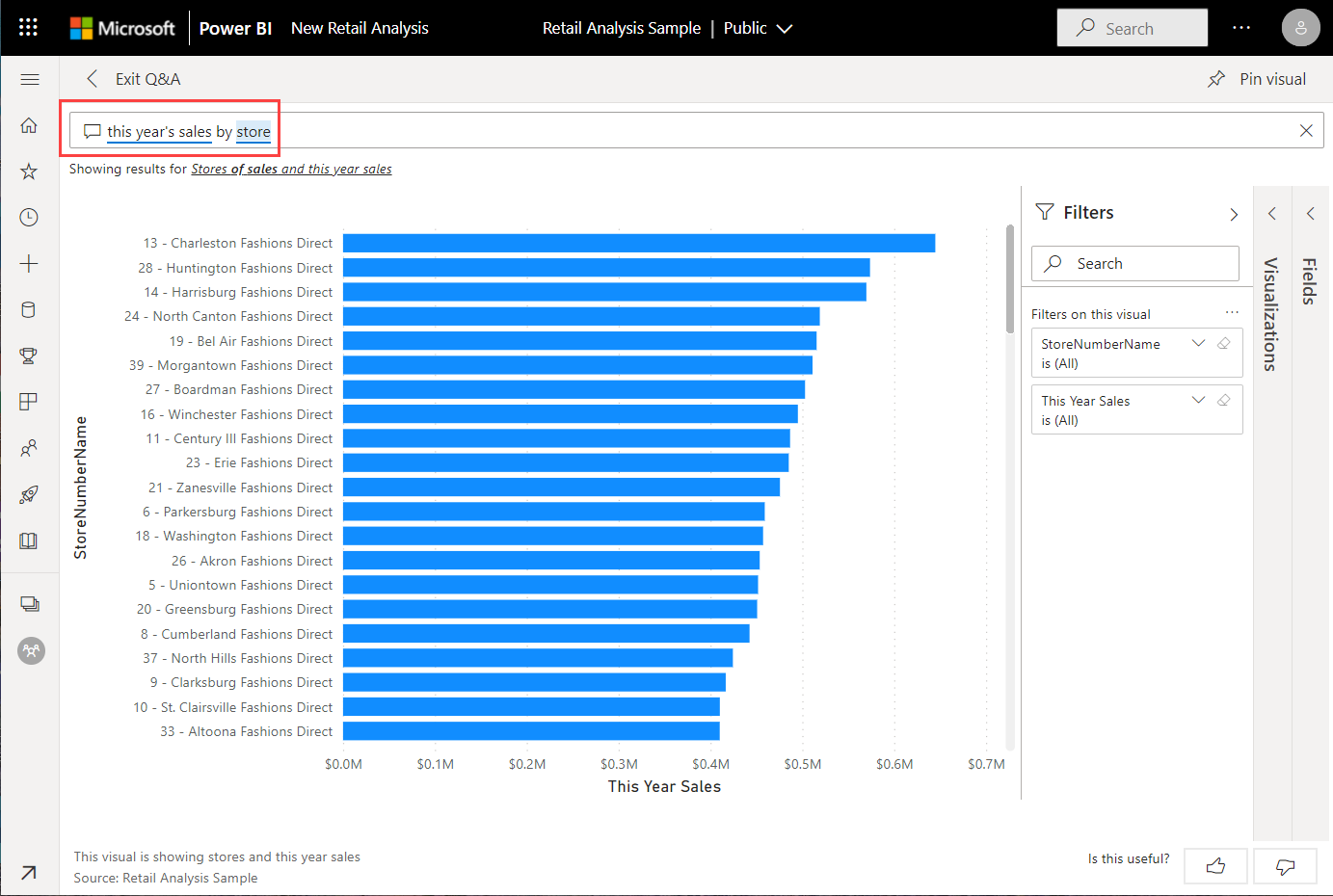Screen dimensions: 1333x896
Task: Expand the This Year Sales filter card
Action: pyautogui.click(x=1198, y=401)
